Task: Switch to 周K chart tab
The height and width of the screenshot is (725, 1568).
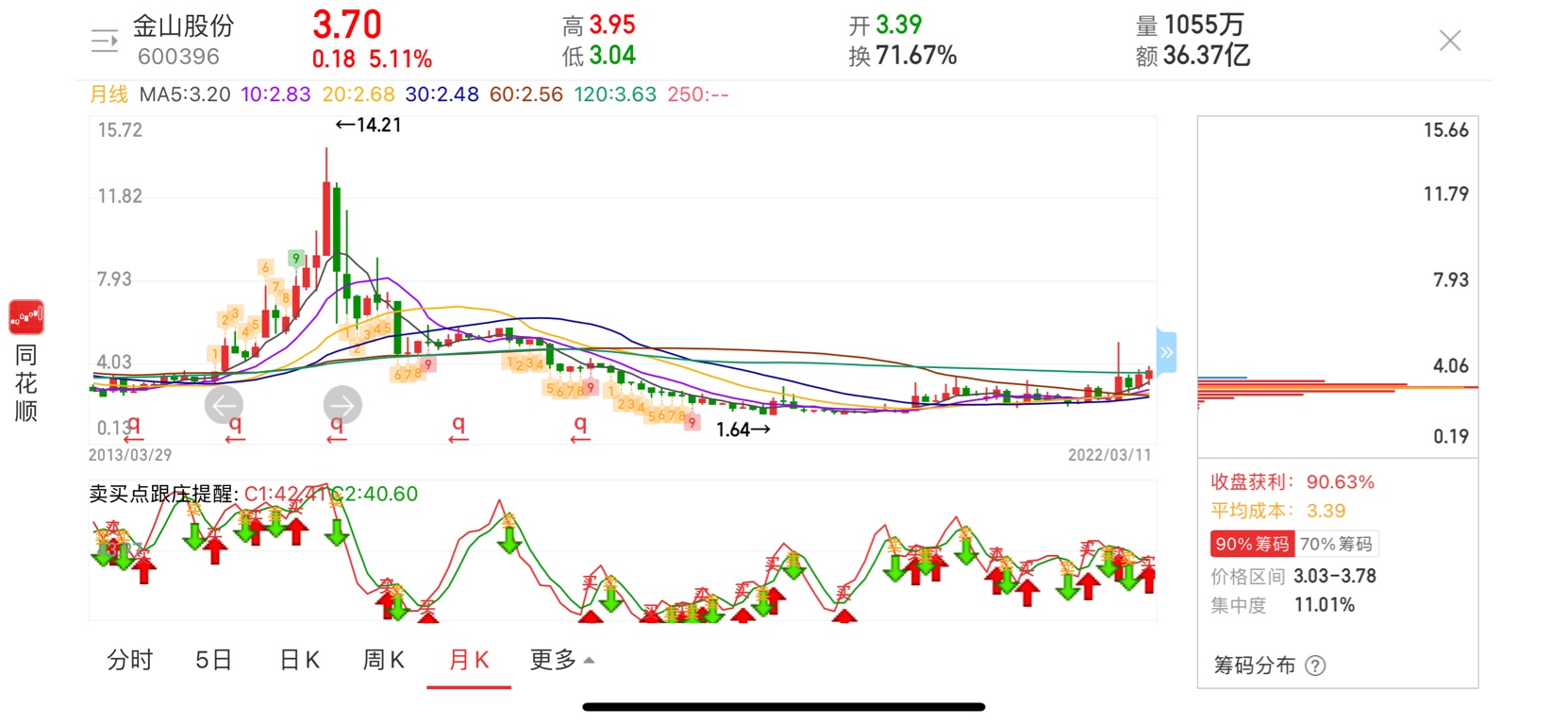Action: (x=384, y=660)
